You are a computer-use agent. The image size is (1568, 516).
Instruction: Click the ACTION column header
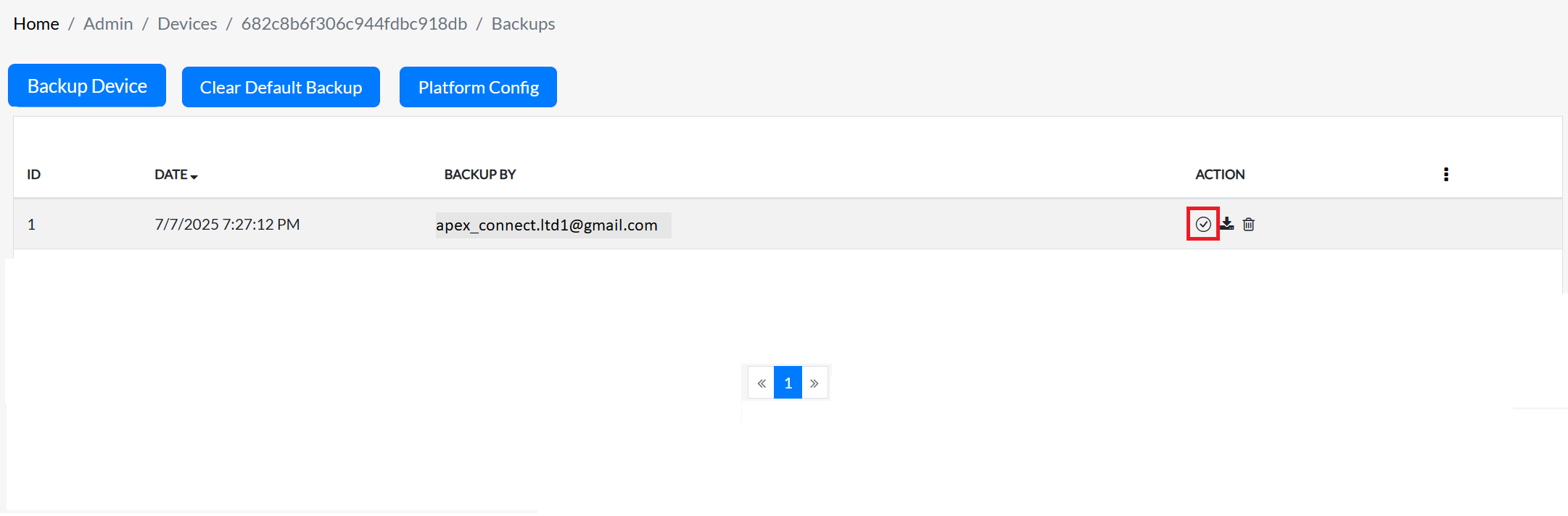[1220, 175]
